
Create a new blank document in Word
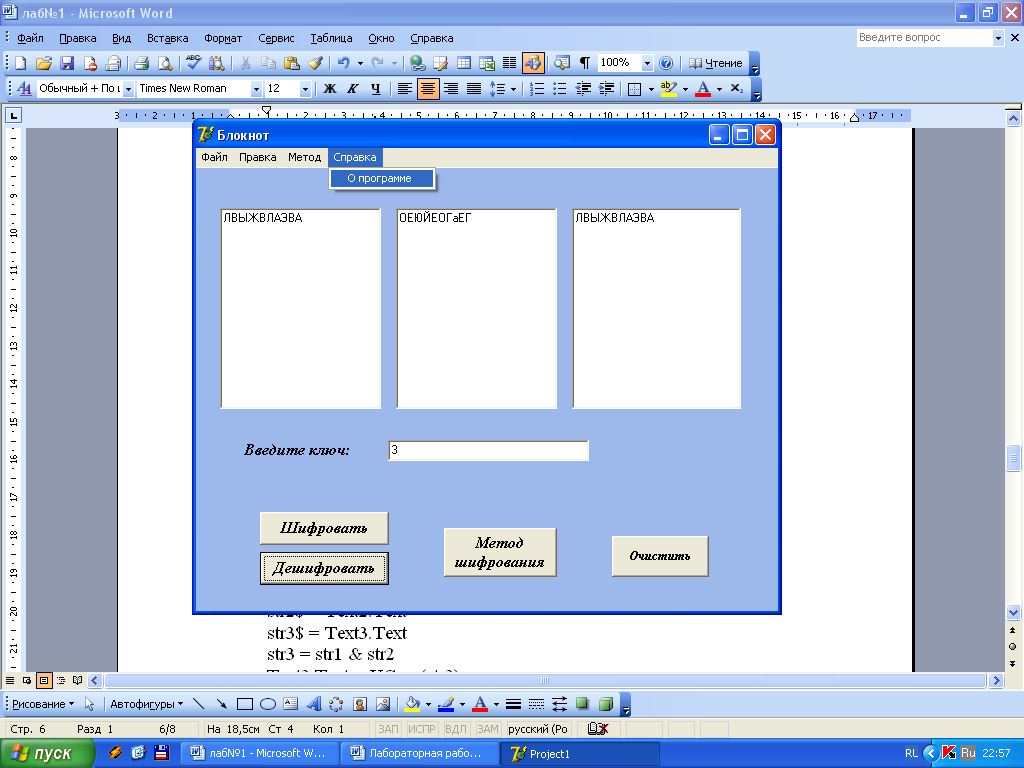pyautogui.click(x=20, y=63)
